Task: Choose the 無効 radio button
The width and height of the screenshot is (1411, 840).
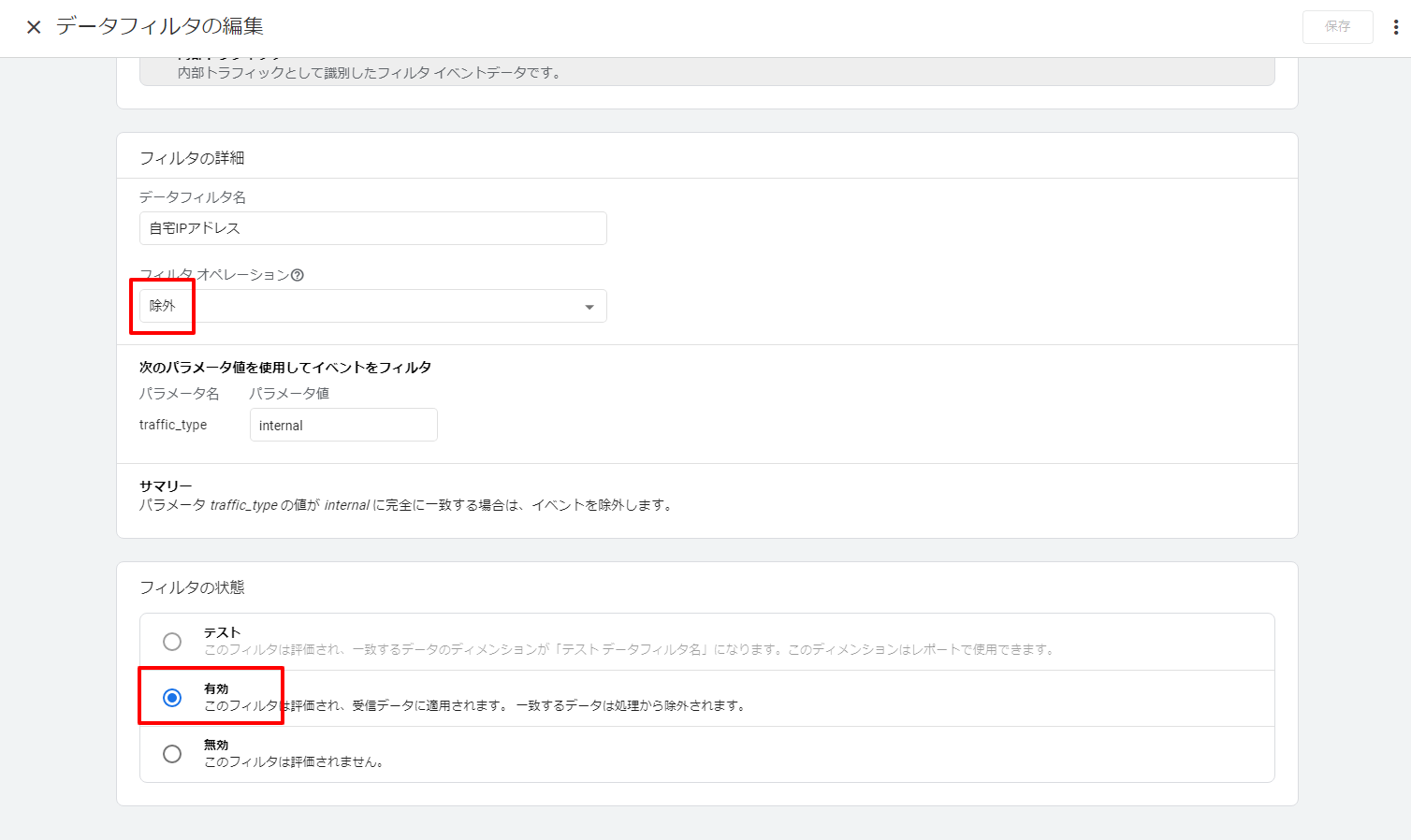Action: pyautogui.click(x=172, y=754)
